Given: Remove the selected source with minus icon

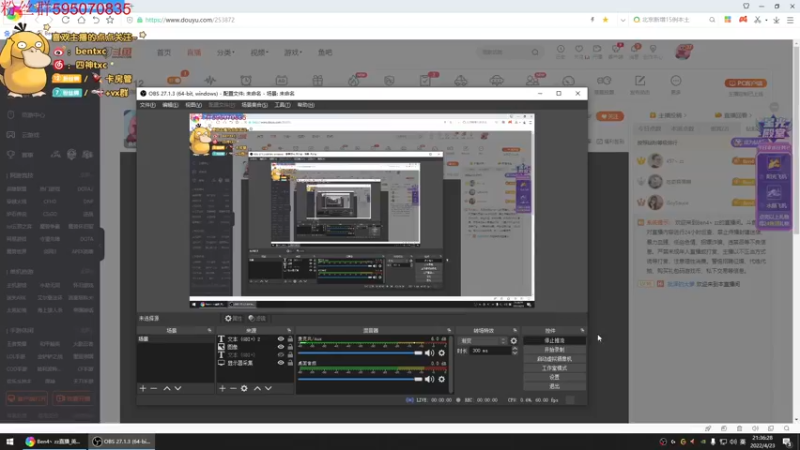Looking at the screenshot, I should click(233, 388).
